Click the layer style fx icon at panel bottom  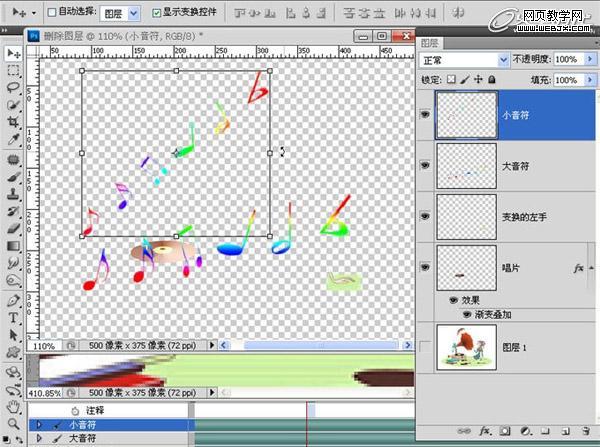click(x=485, y=431)
